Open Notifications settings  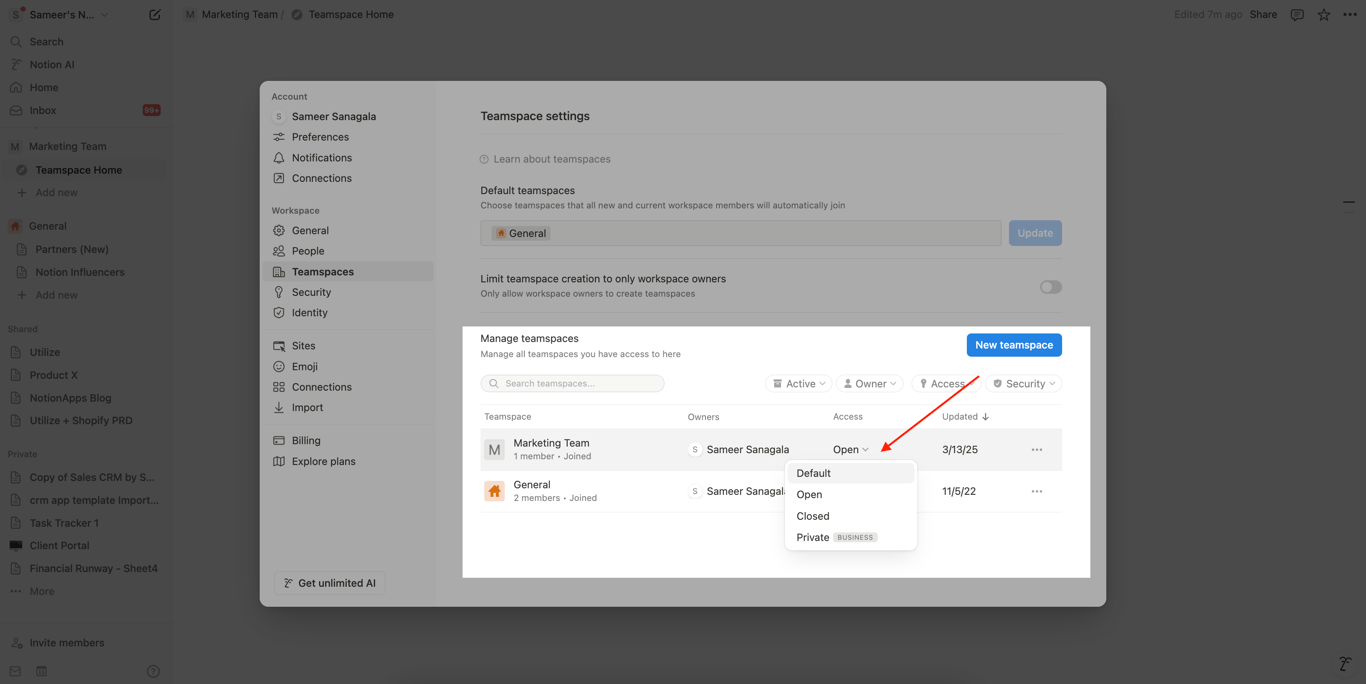click(350, 158)
